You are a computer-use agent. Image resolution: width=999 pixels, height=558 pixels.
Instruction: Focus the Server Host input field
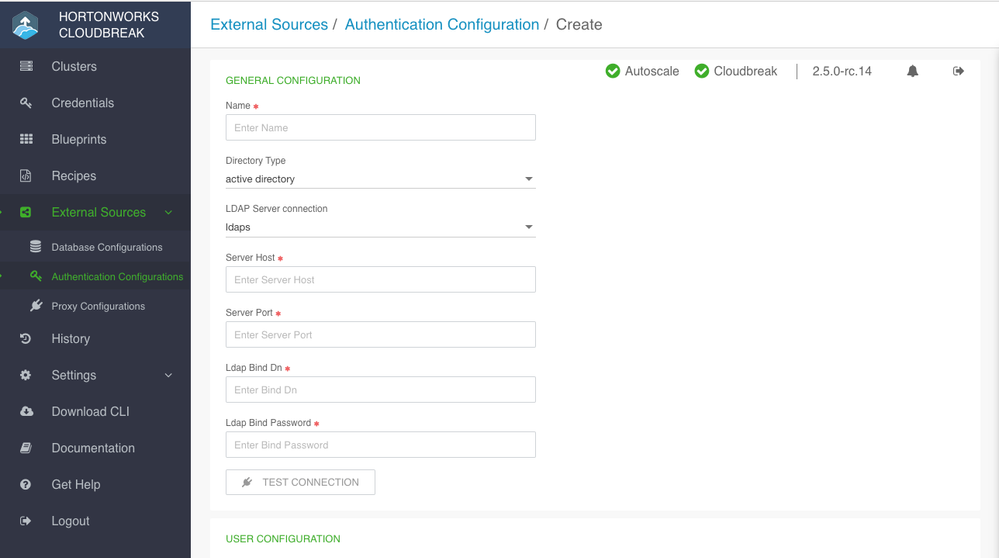pyautogui.click(x=380, y=280)
